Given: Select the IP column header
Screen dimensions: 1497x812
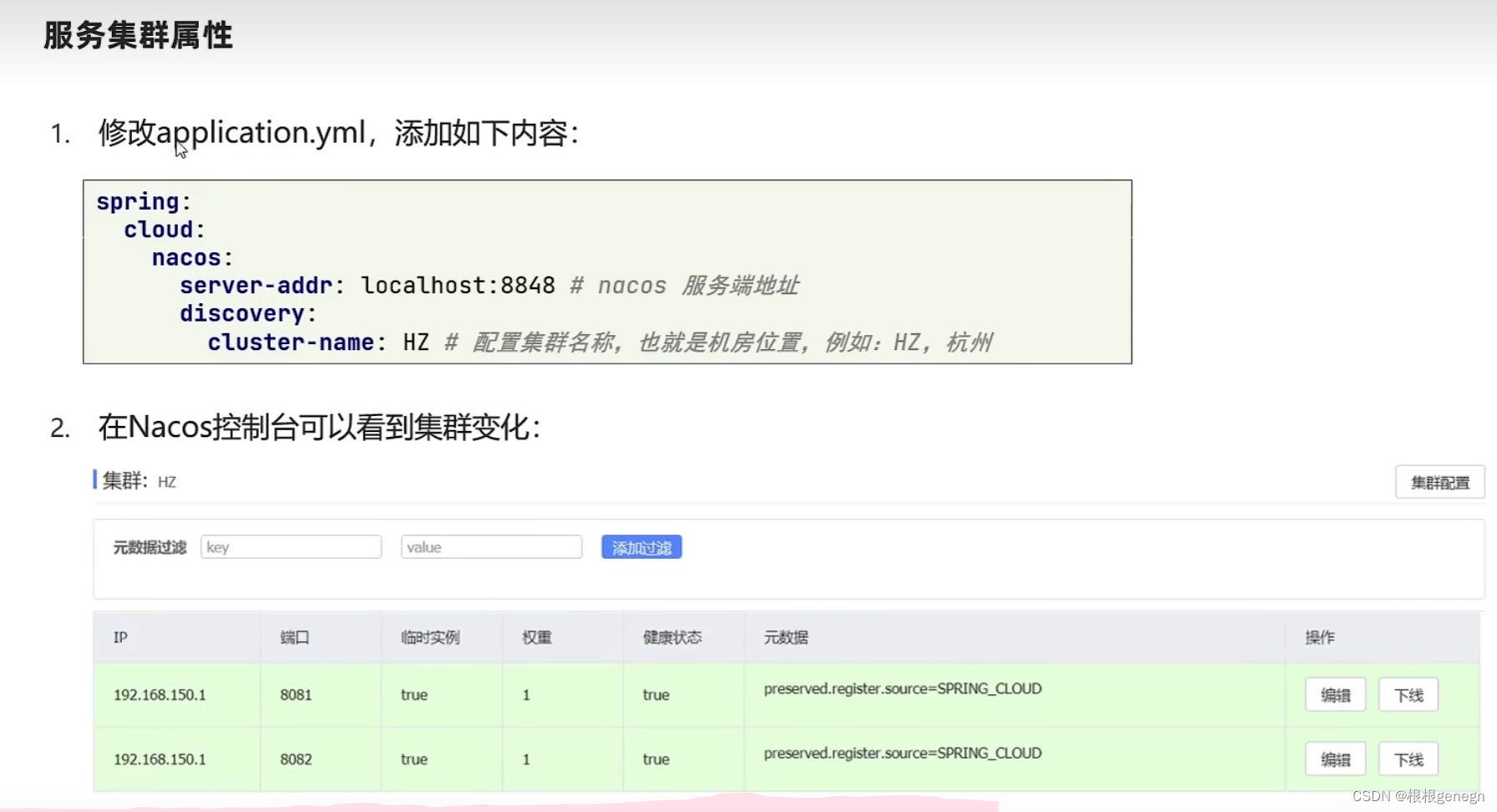Looking at the screenshot, I should [x=120, y=637].
